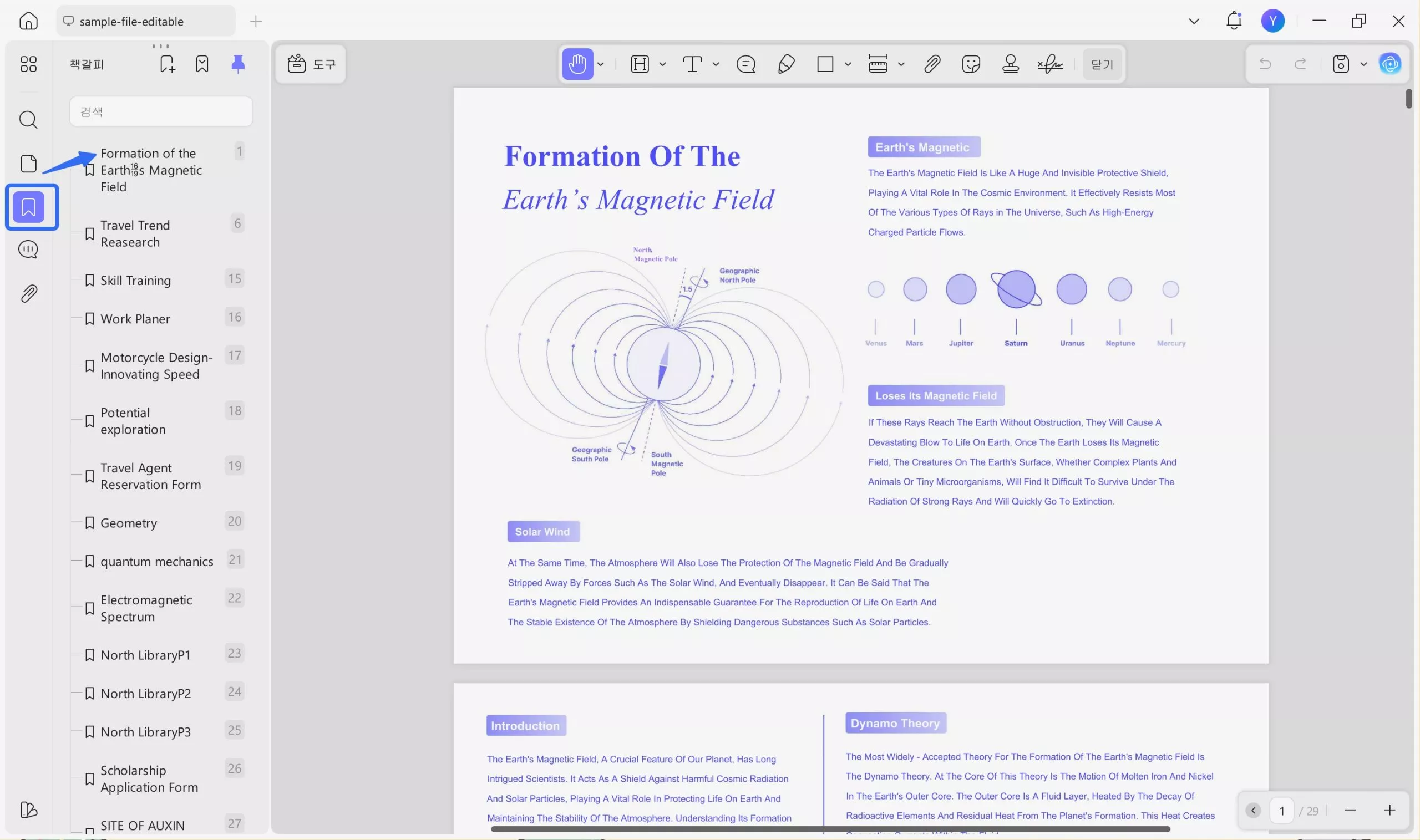Click the 도구 tools button
The height and width of the screenshot is (840, 1420).
coord(311,64)
